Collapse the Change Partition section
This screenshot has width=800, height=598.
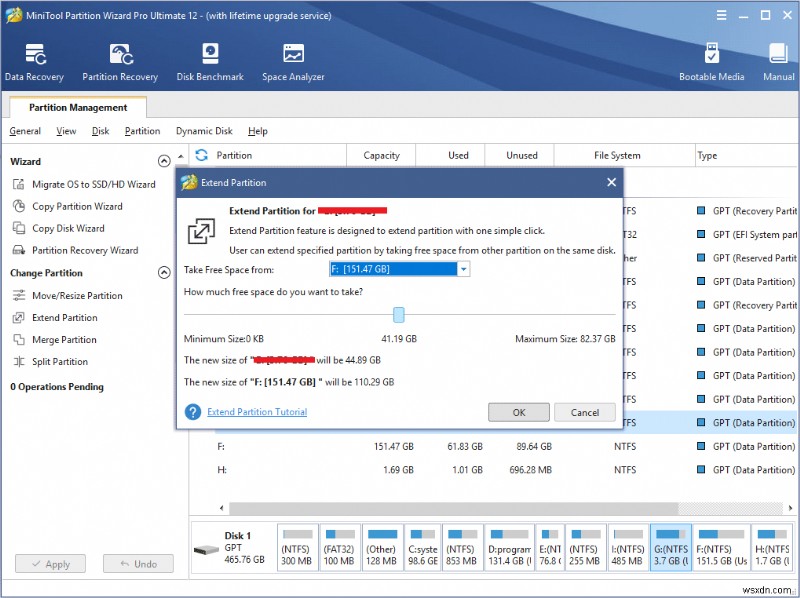point(165,272)
